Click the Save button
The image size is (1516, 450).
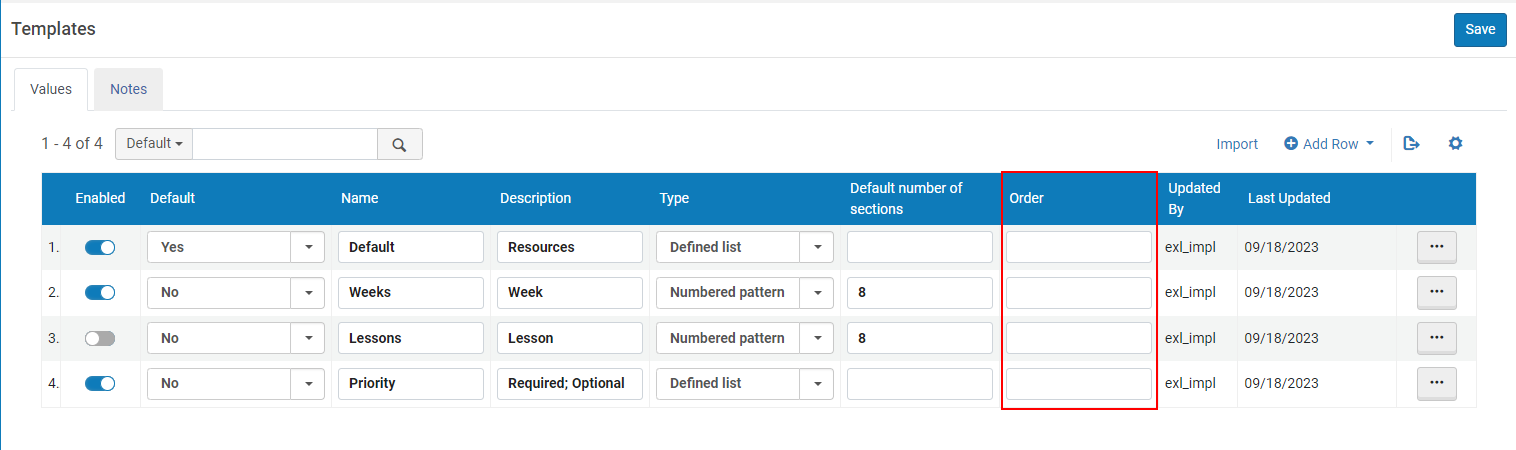coord(1479,30)
